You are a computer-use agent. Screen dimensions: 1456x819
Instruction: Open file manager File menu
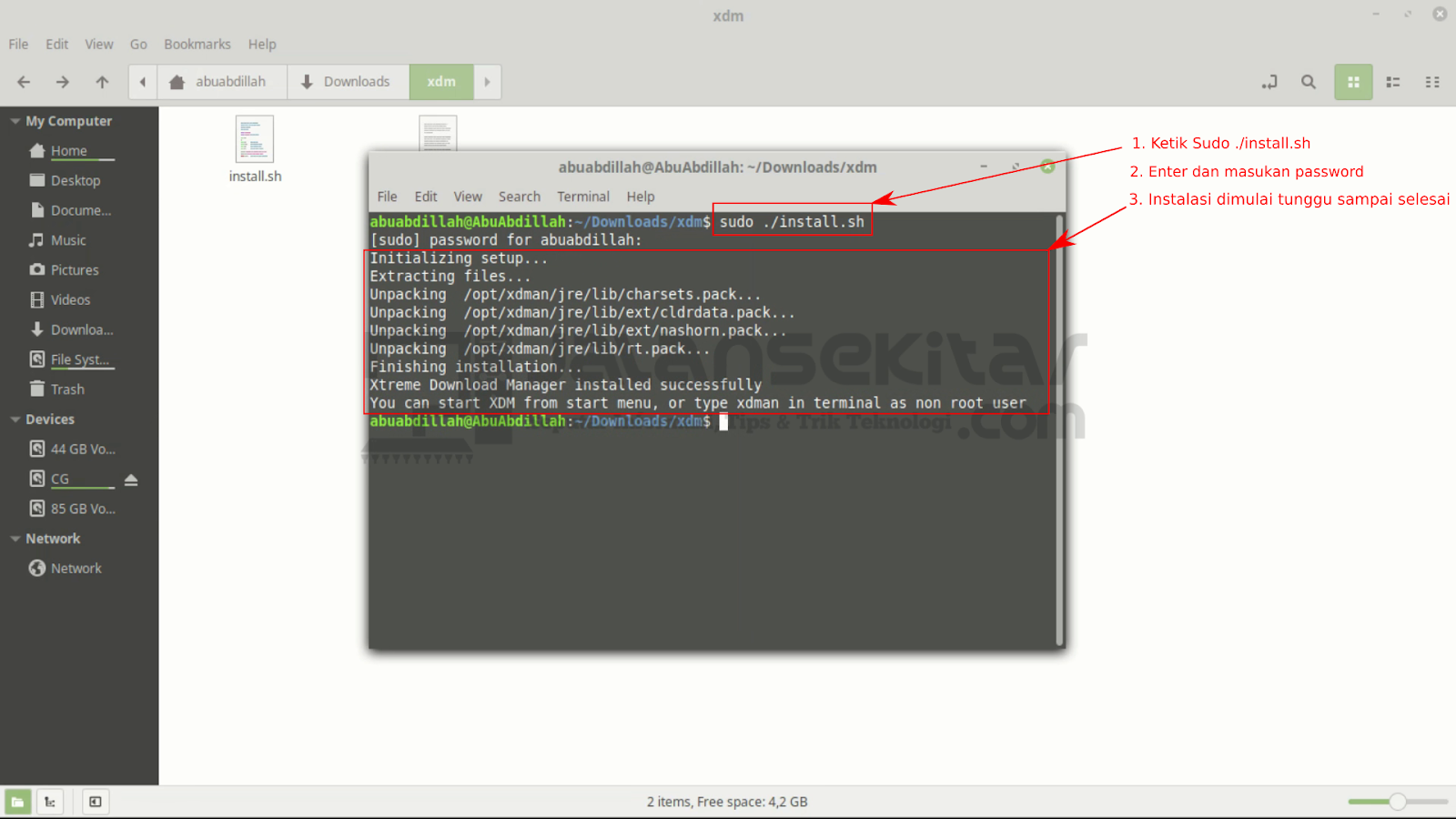coord(18,44)
